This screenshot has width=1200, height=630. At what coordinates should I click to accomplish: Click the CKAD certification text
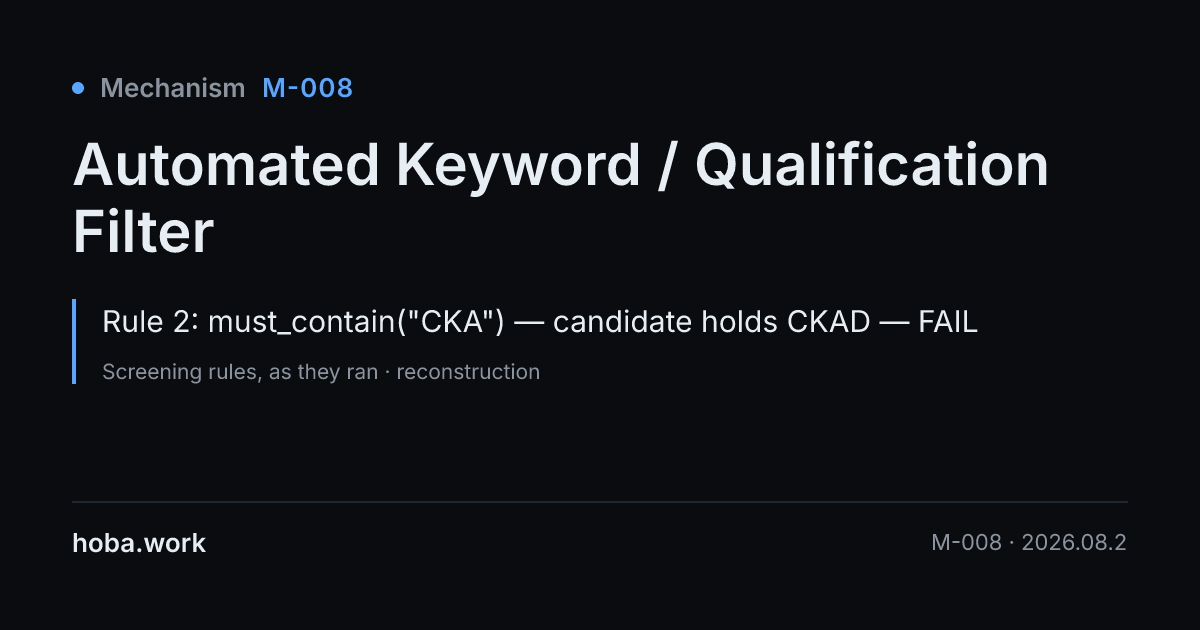pos(829,323)
